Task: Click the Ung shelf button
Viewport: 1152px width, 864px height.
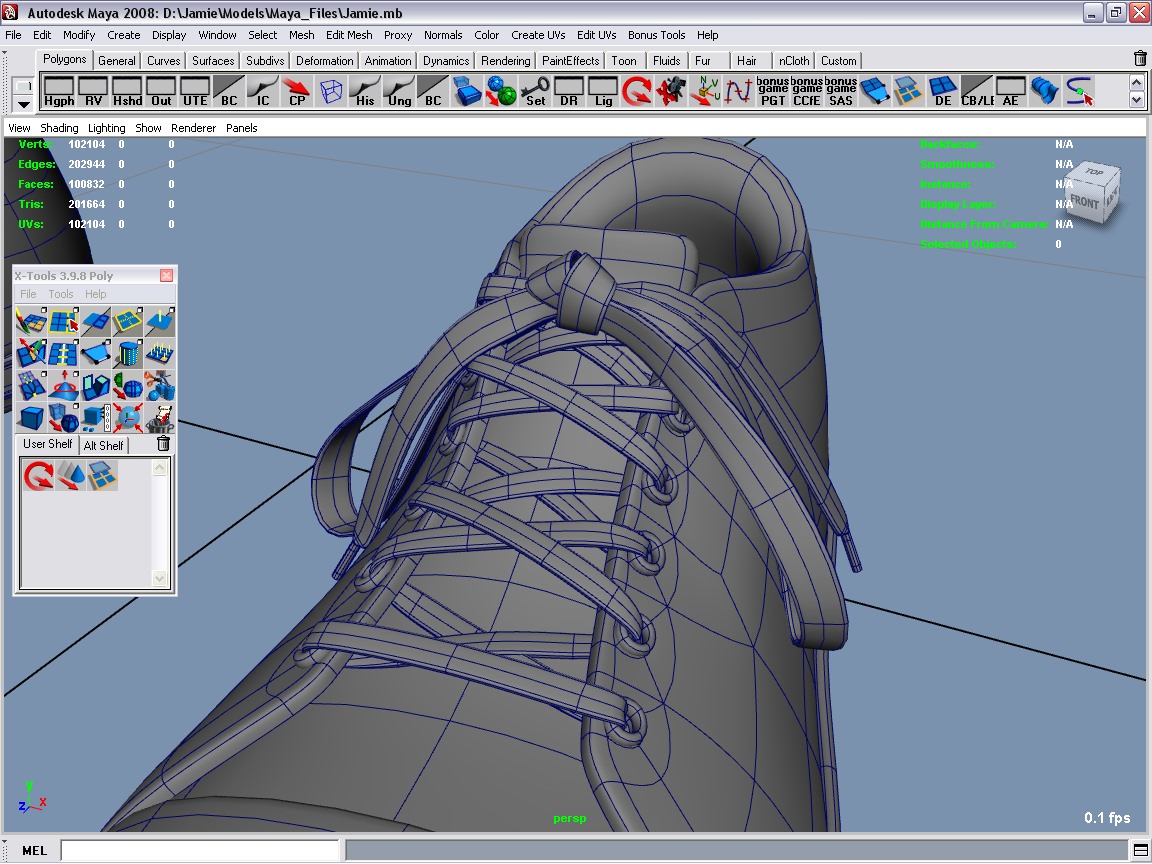Action: [399, 92]
